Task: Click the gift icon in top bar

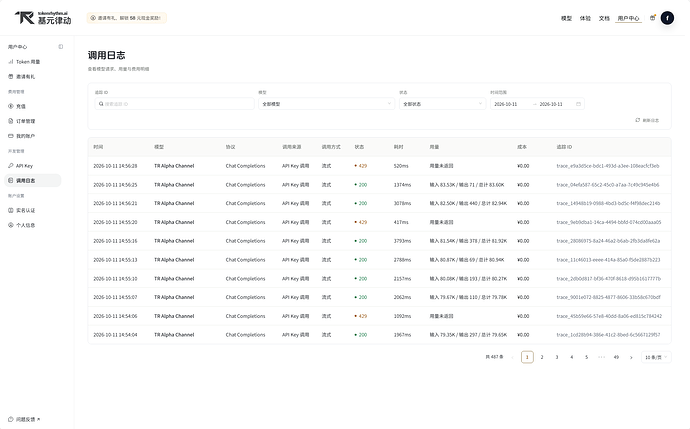Action: click(x=653, y=18)
